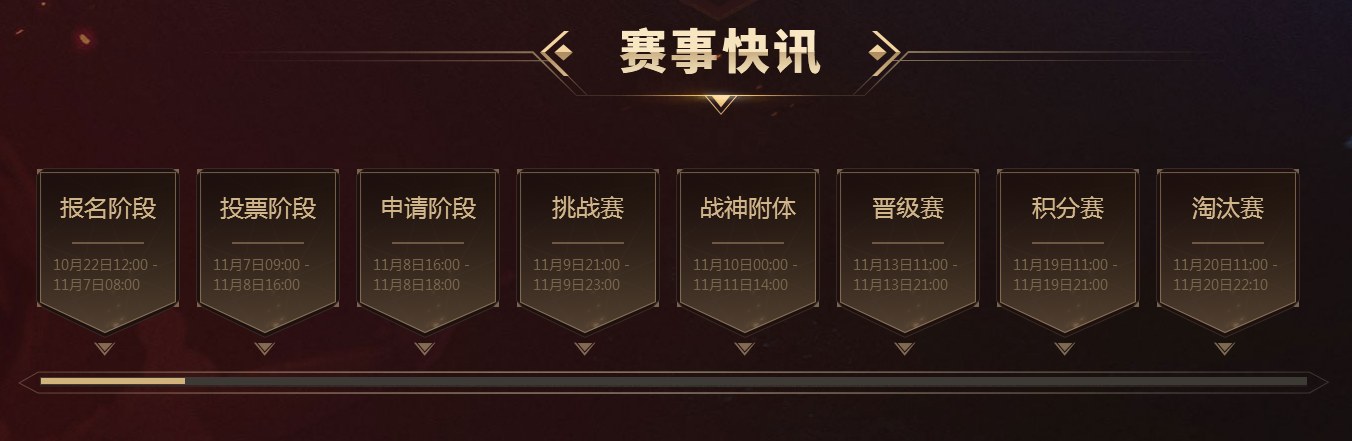1352x441 pixels.
Task: Click the arrow marker under 淘汰赛
Action: [1224, 348]
